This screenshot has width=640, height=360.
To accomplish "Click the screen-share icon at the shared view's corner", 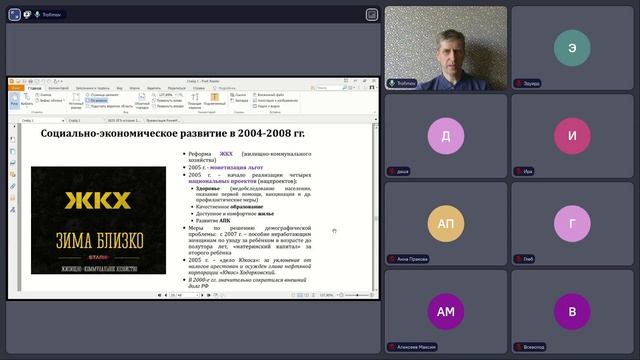I will 371,15.
